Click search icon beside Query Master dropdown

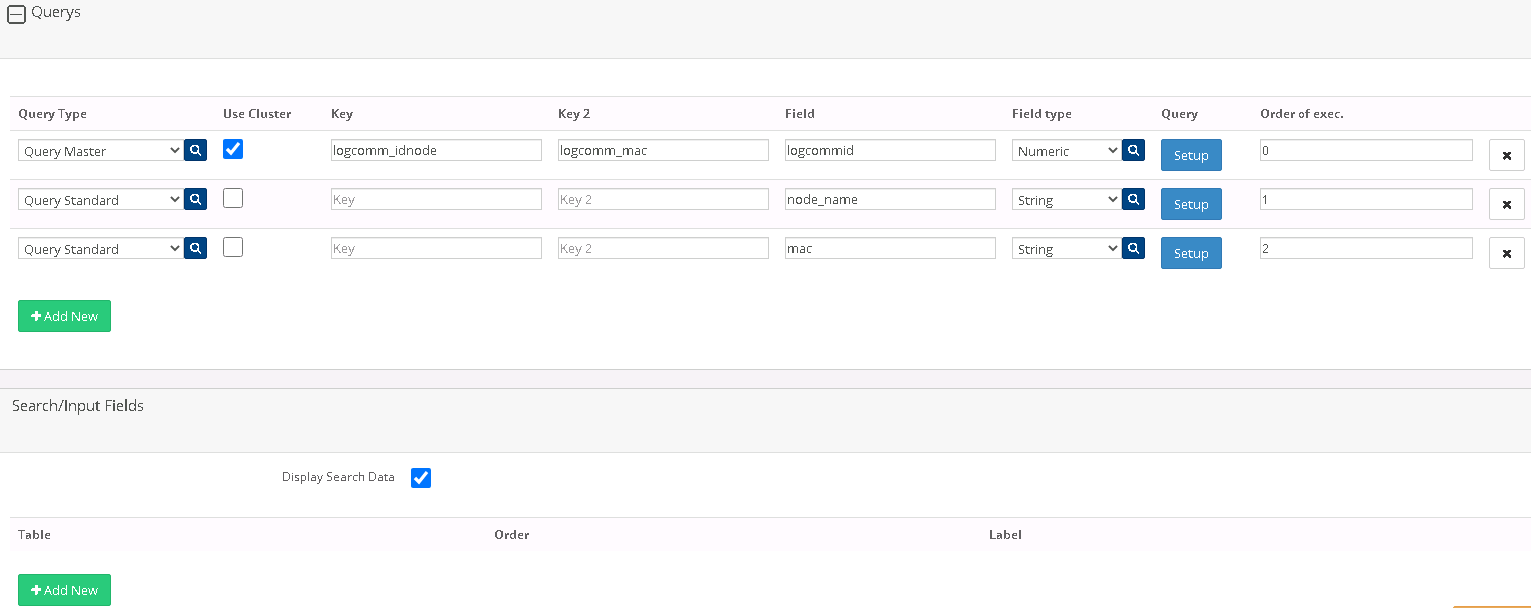195,150
